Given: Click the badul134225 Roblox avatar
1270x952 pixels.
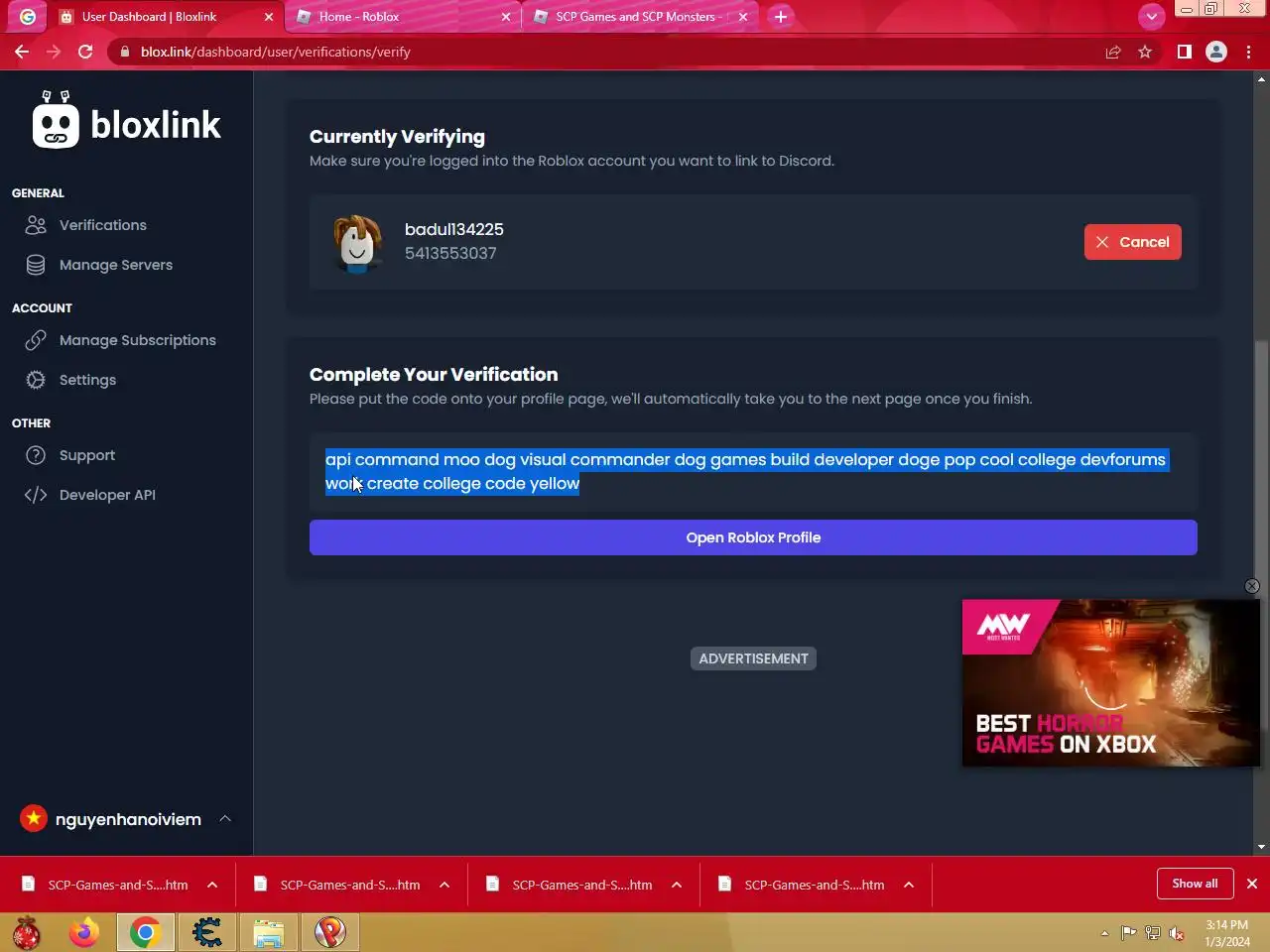Looking at the screenshot, I should coord(357,243).
